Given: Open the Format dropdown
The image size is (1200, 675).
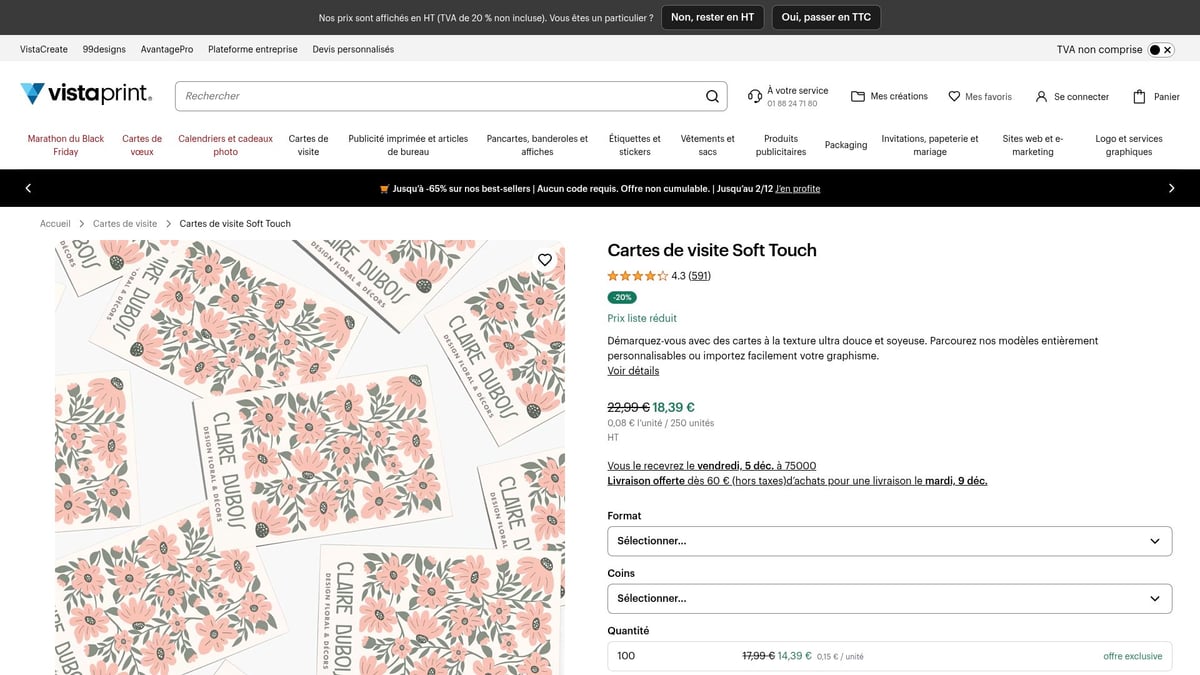Looking at the screenshot, I should pos(888,540).
